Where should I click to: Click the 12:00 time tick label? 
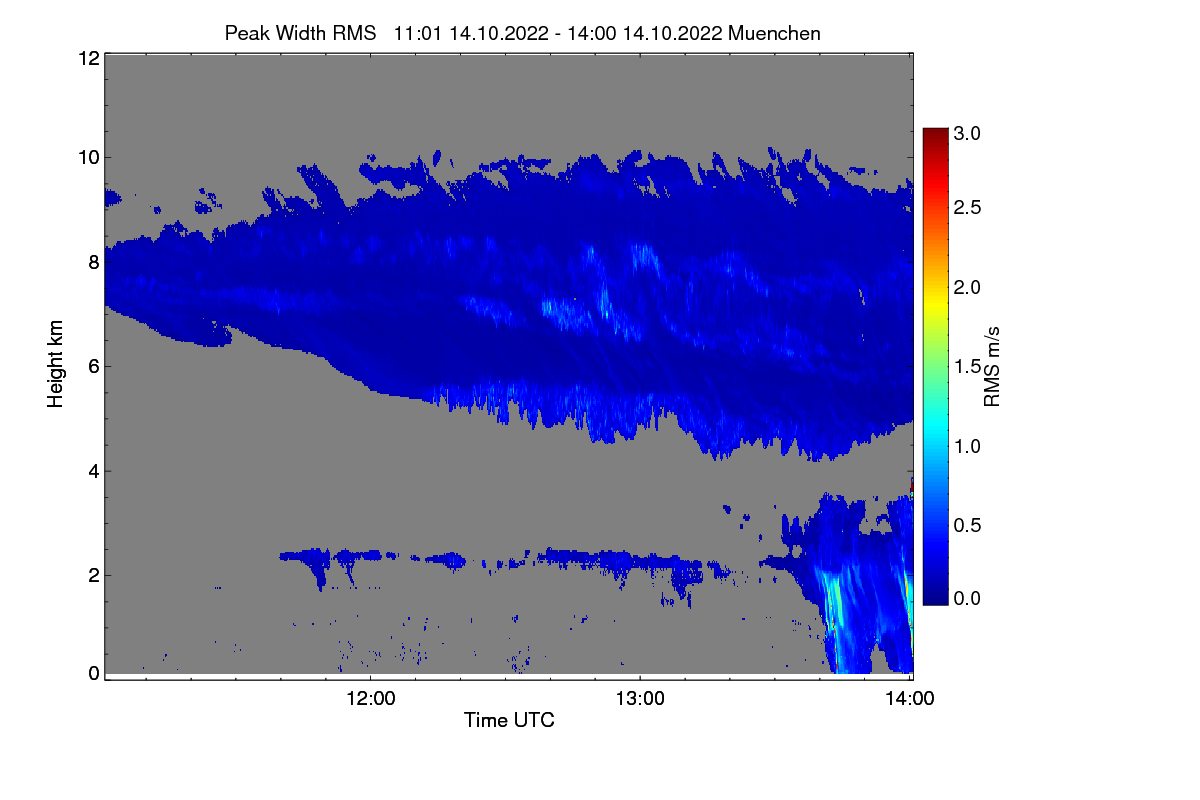[x=370, y=698]
